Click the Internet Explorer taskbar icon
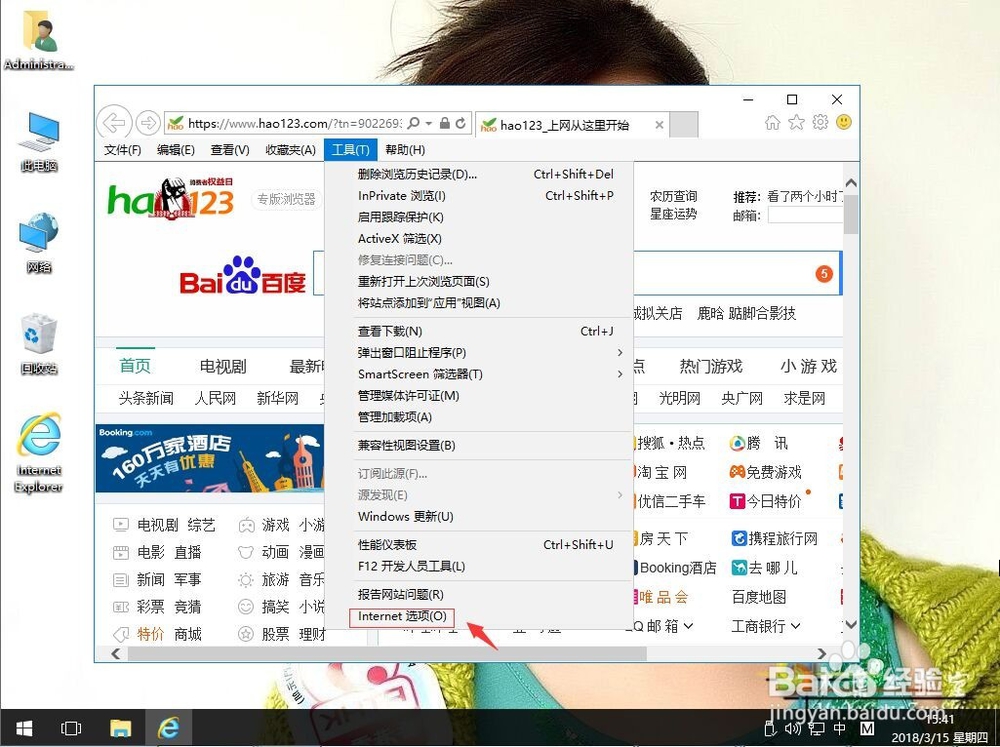 tap(169, 728)
